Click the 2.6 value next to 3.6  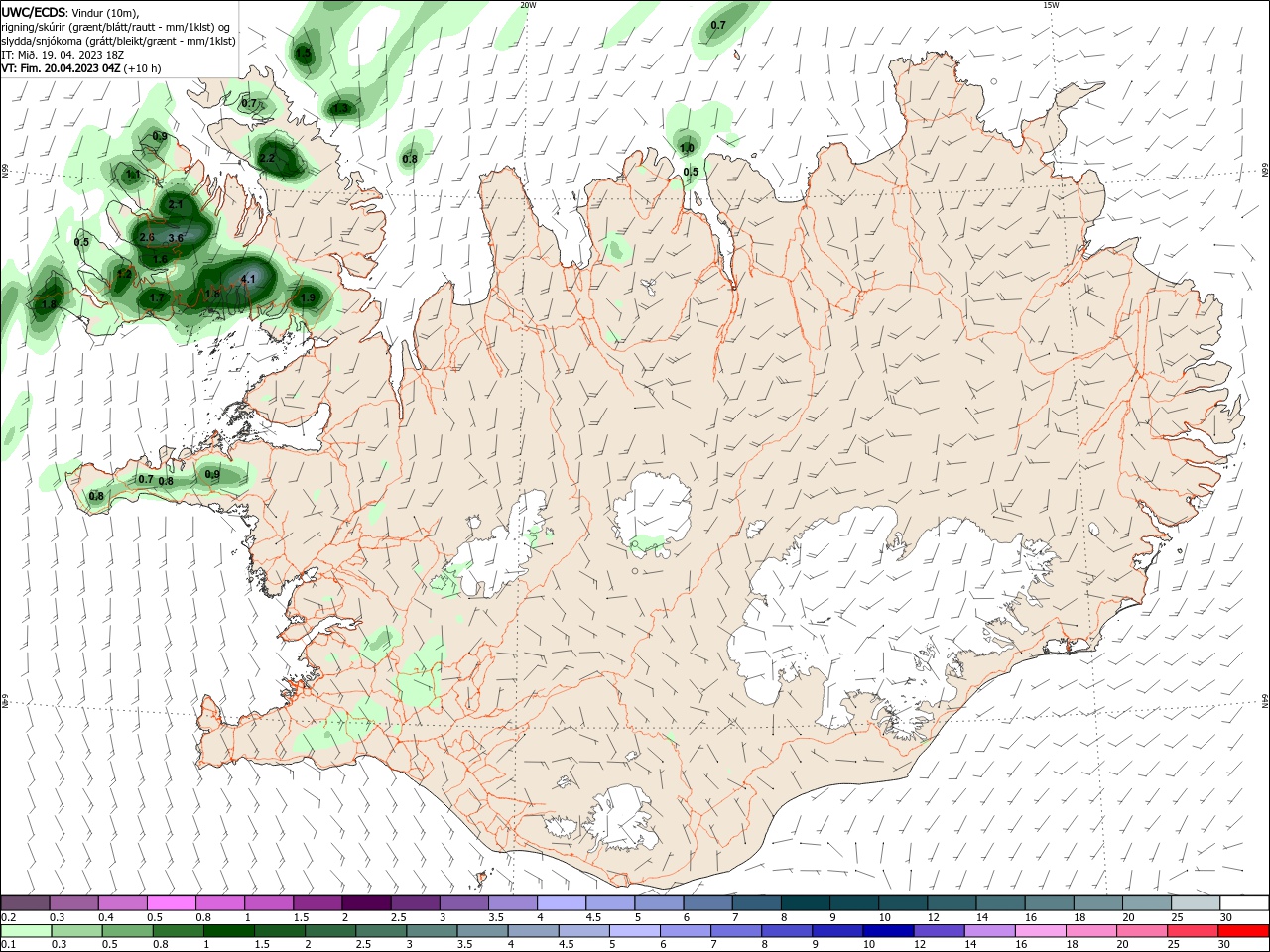click(x=147, y=238)
